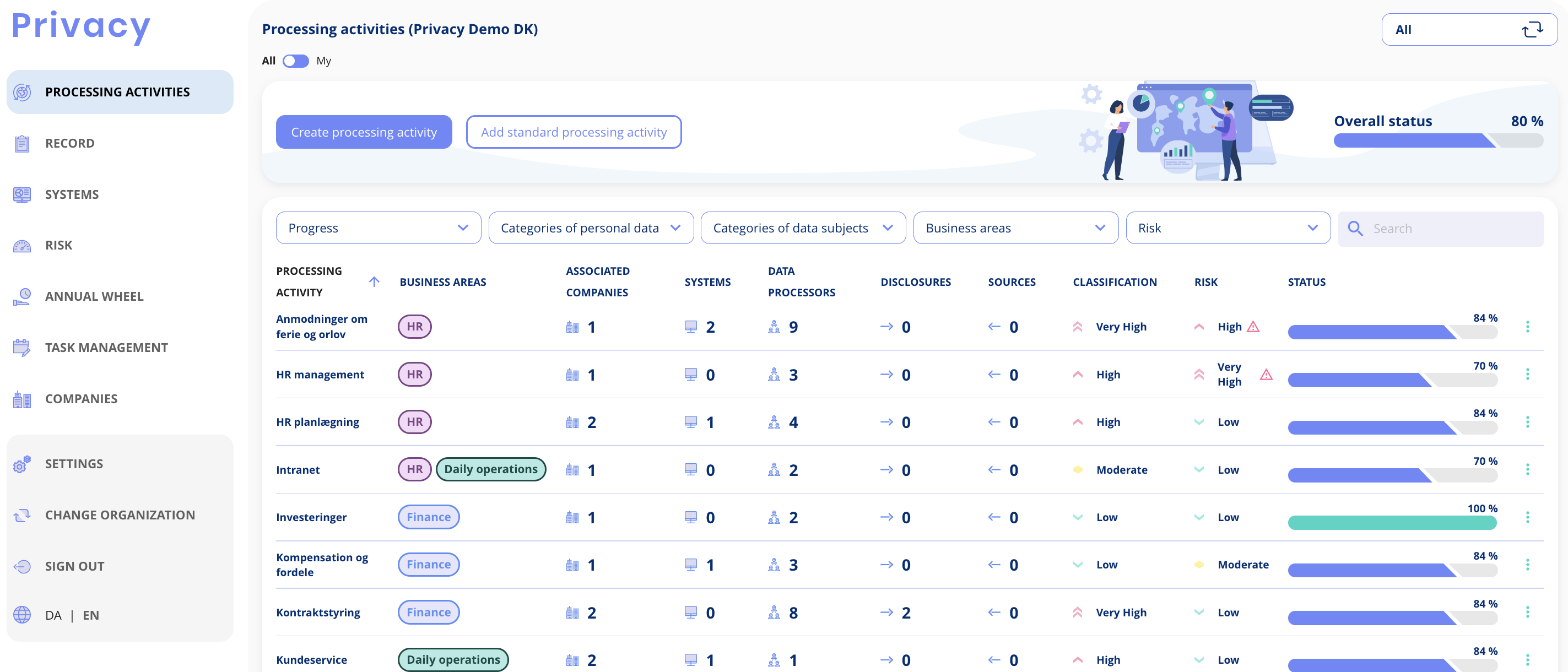Viewport: 1568px width, 672px height.
Task: Open the Categories of personal data dropdown
Action: tap(591, 228)
